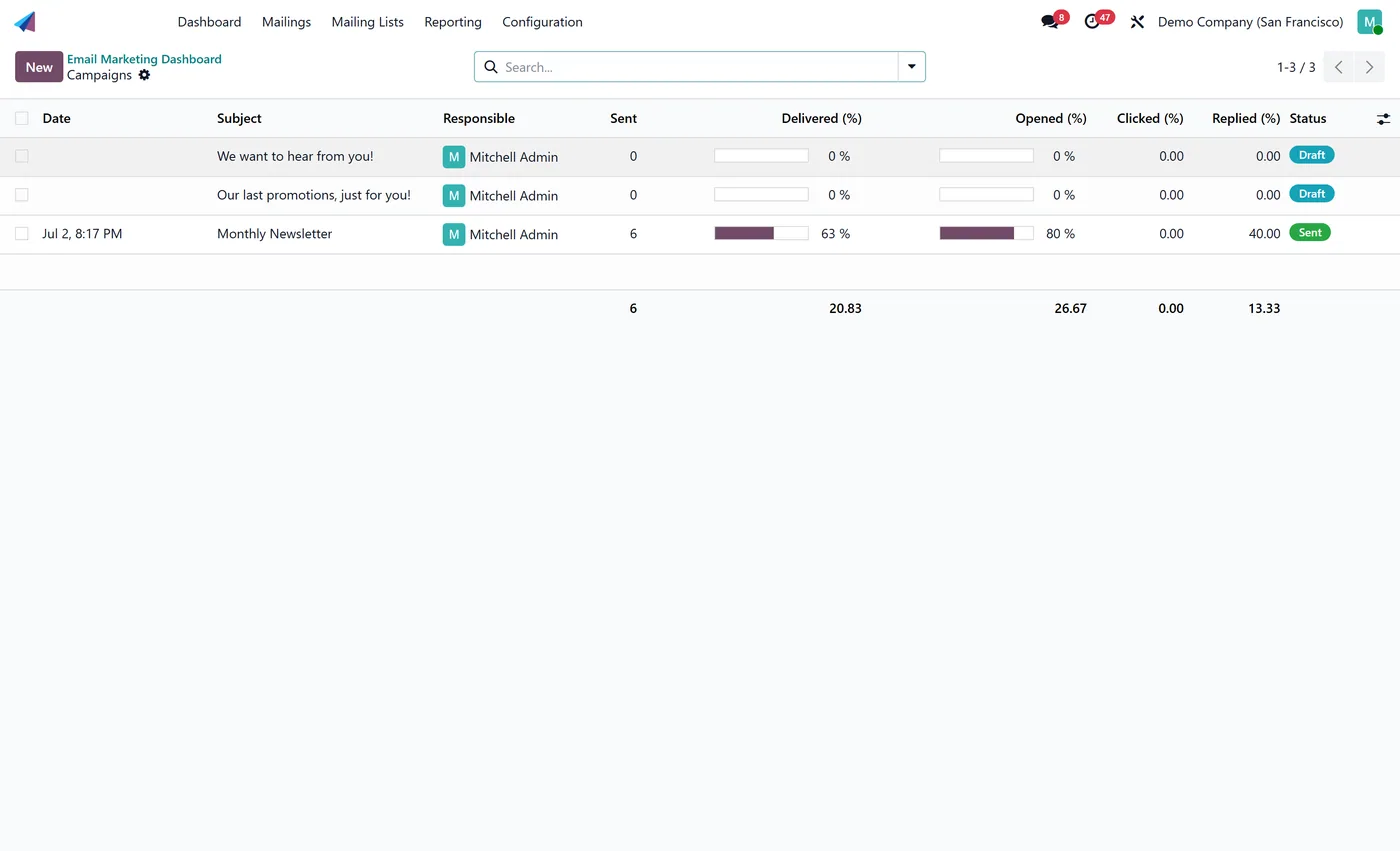Click the 1-3 / 3 pager counter
Viewport: 1400px width, 851px height.
[1296, 67]
